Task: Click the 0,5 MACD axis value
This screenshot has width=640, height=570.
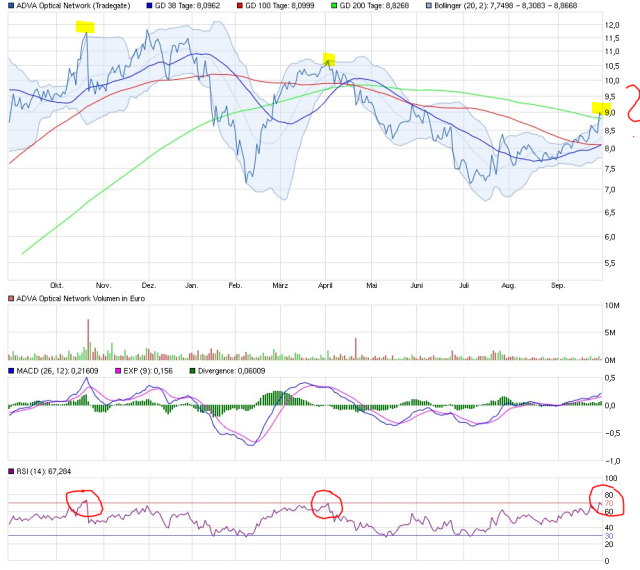Action: 610,378
